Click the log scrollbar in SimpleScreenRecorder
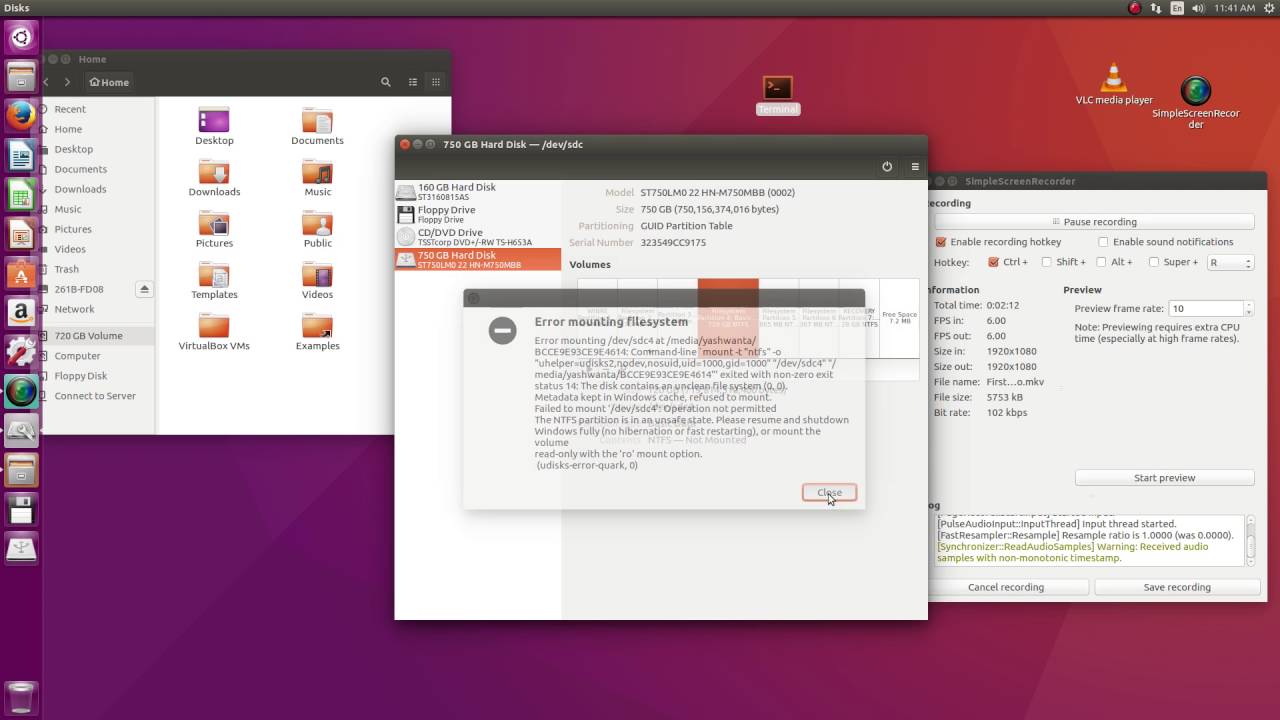 (x=1250, y=540)
